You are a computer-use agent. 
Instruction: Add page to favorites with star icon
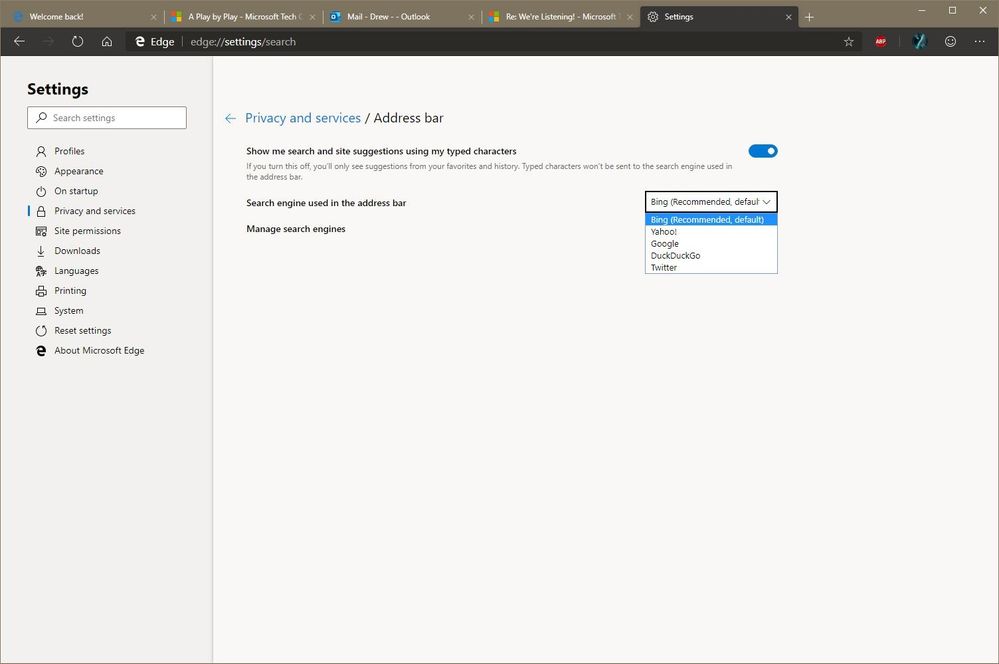pyautogui.click(x=849, y=41)
